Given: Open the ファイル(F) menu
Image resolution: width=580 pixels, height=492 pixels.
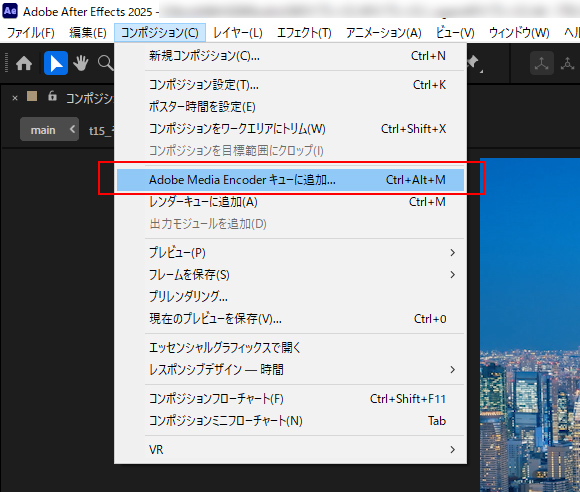Looking at the screenshot, I should tap(31, 33).
